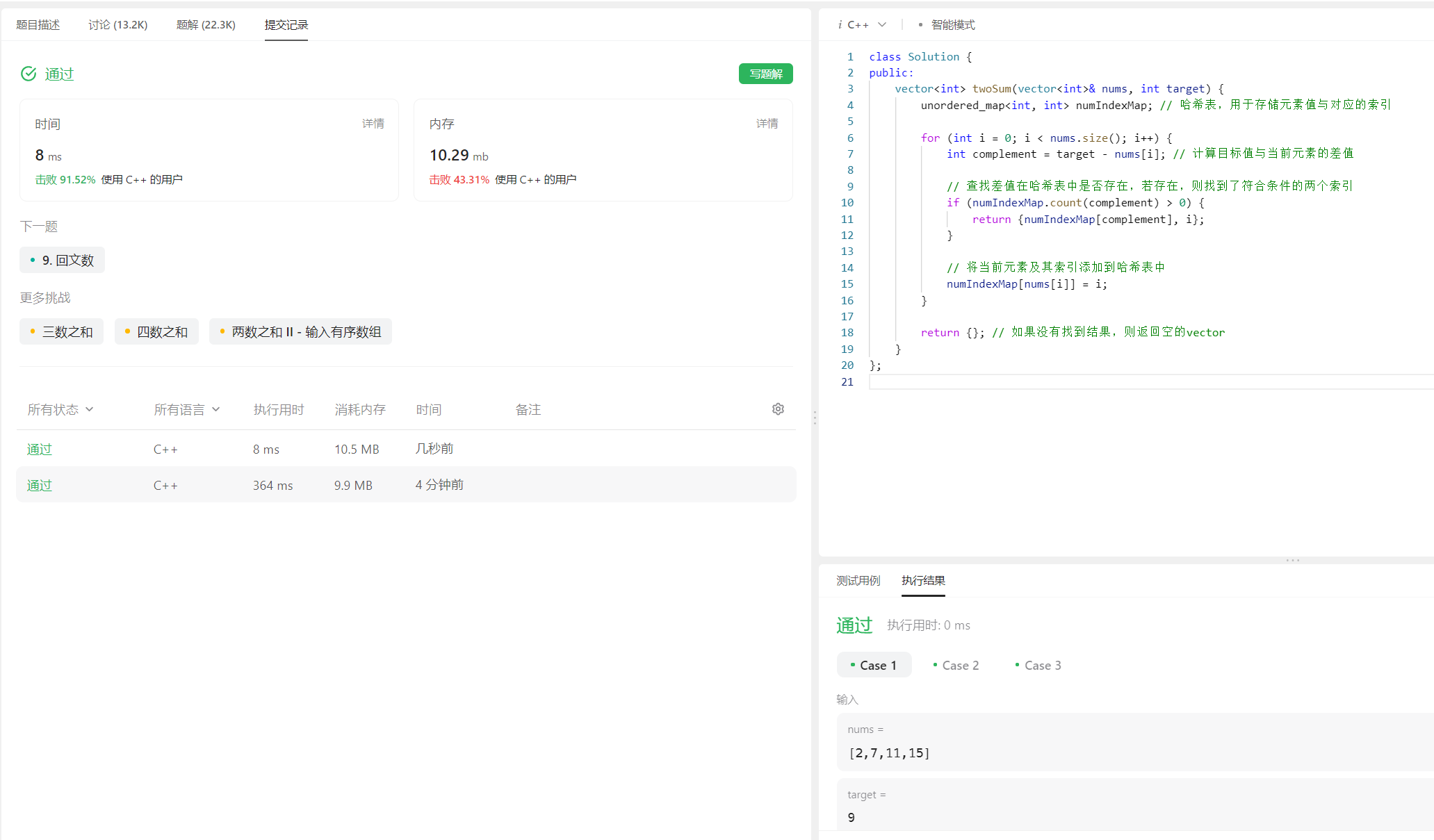Viewport: 1434px width, 840px height.
Task: Open the 四数之和 challenge
Action: pyautogui.click(x=156, y=332)
